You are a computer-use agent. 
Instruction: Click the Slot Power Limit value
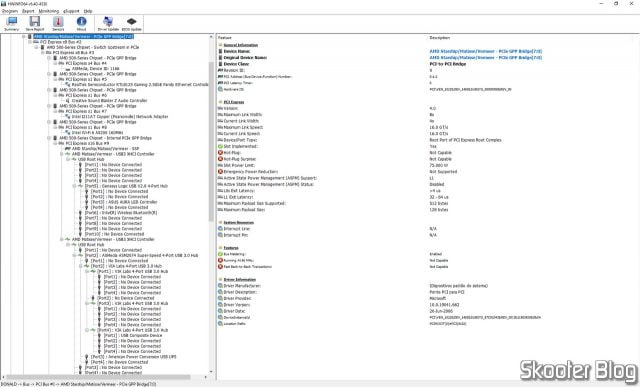tap(439, 165)
